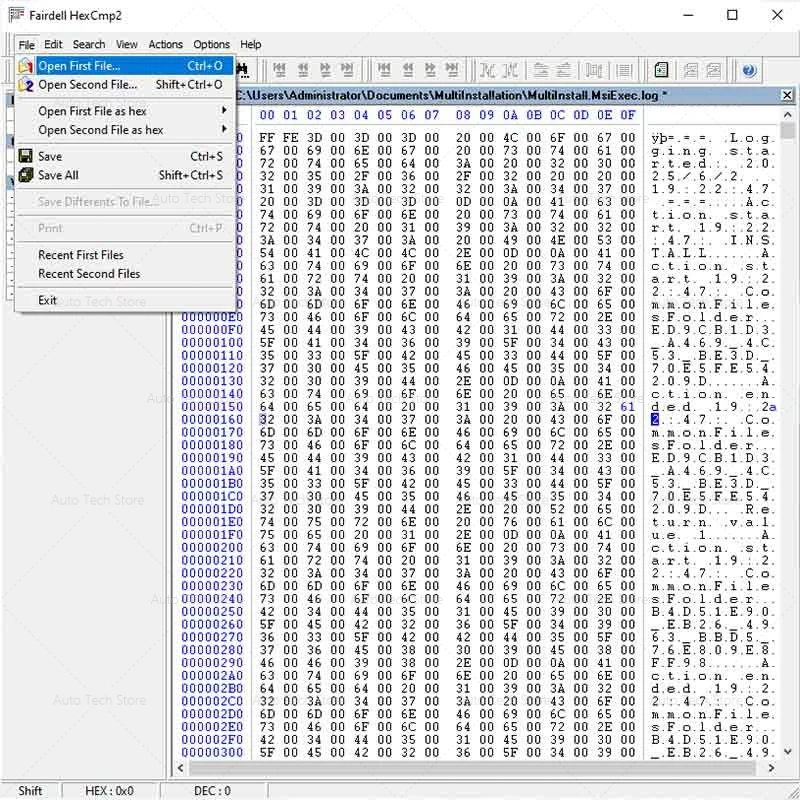The width and height of the screenshot is (800, 800).
Task: Click the file path title MultiInstall.MsiExec.log
Action: point(452,95)
